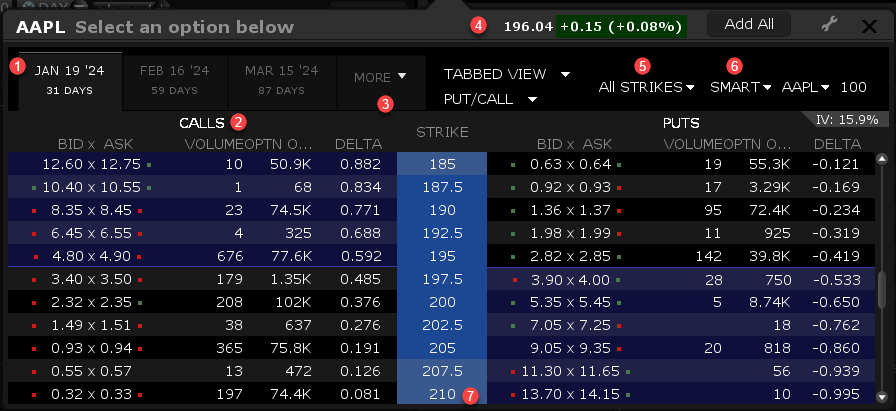Click the PUTS section heading
This screenshot has width=896, height=411.
click(681, 123)
